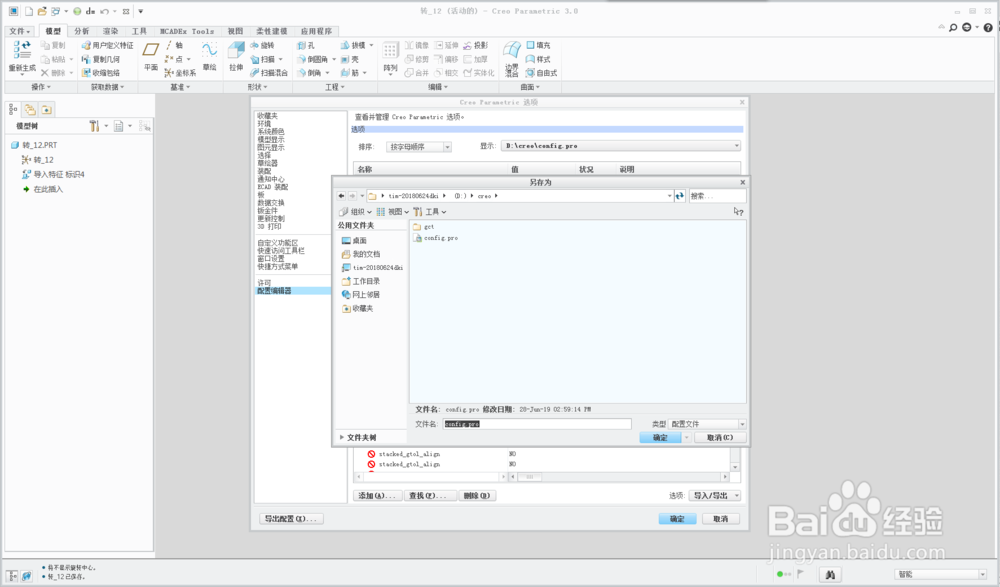Click 用户定义特征 tool
The width and height of the screenshot is (1000, 587).
[x=107, y=45]
